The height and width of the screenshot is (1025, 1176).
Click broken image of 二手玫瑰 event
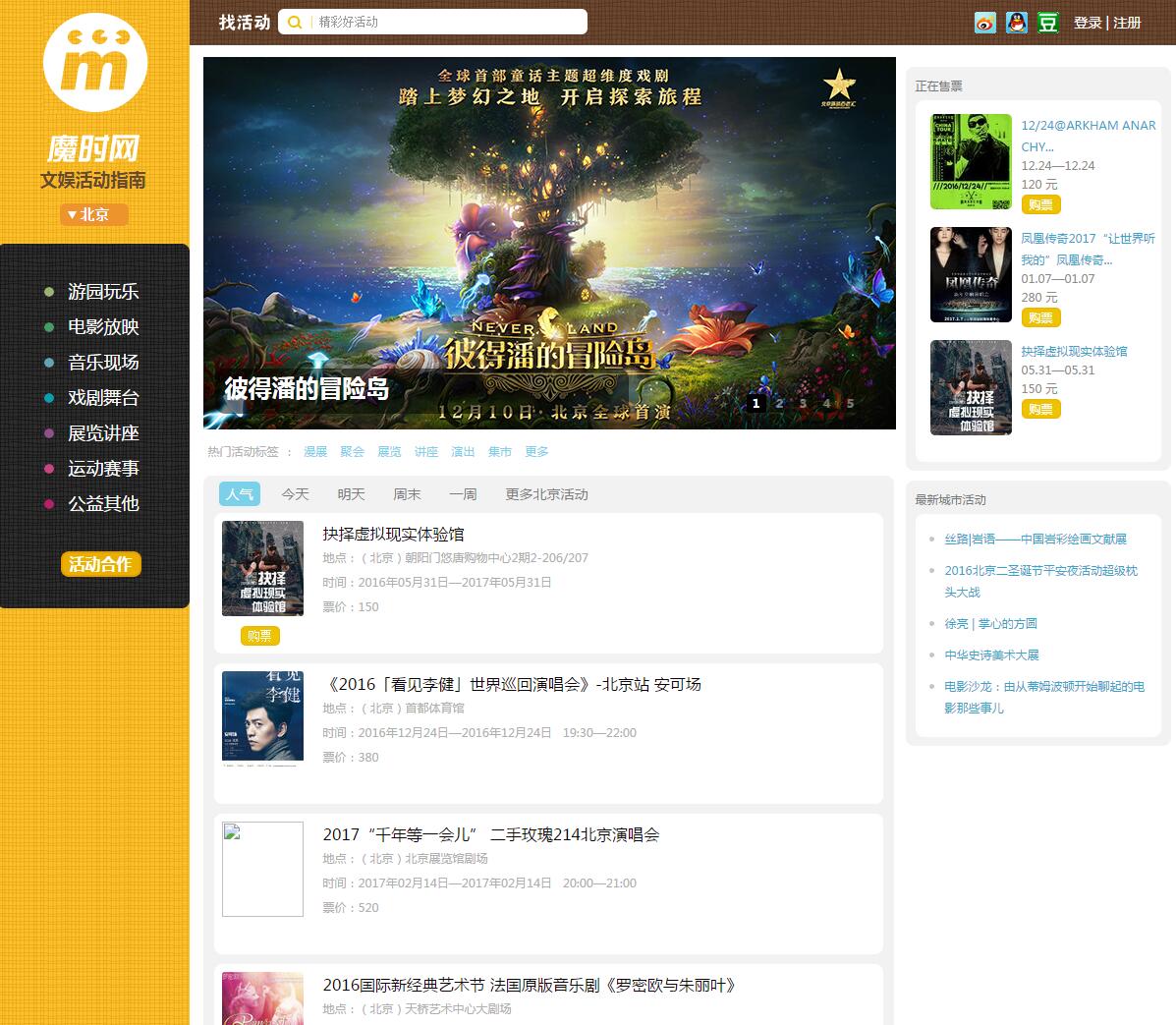point(262,869)
